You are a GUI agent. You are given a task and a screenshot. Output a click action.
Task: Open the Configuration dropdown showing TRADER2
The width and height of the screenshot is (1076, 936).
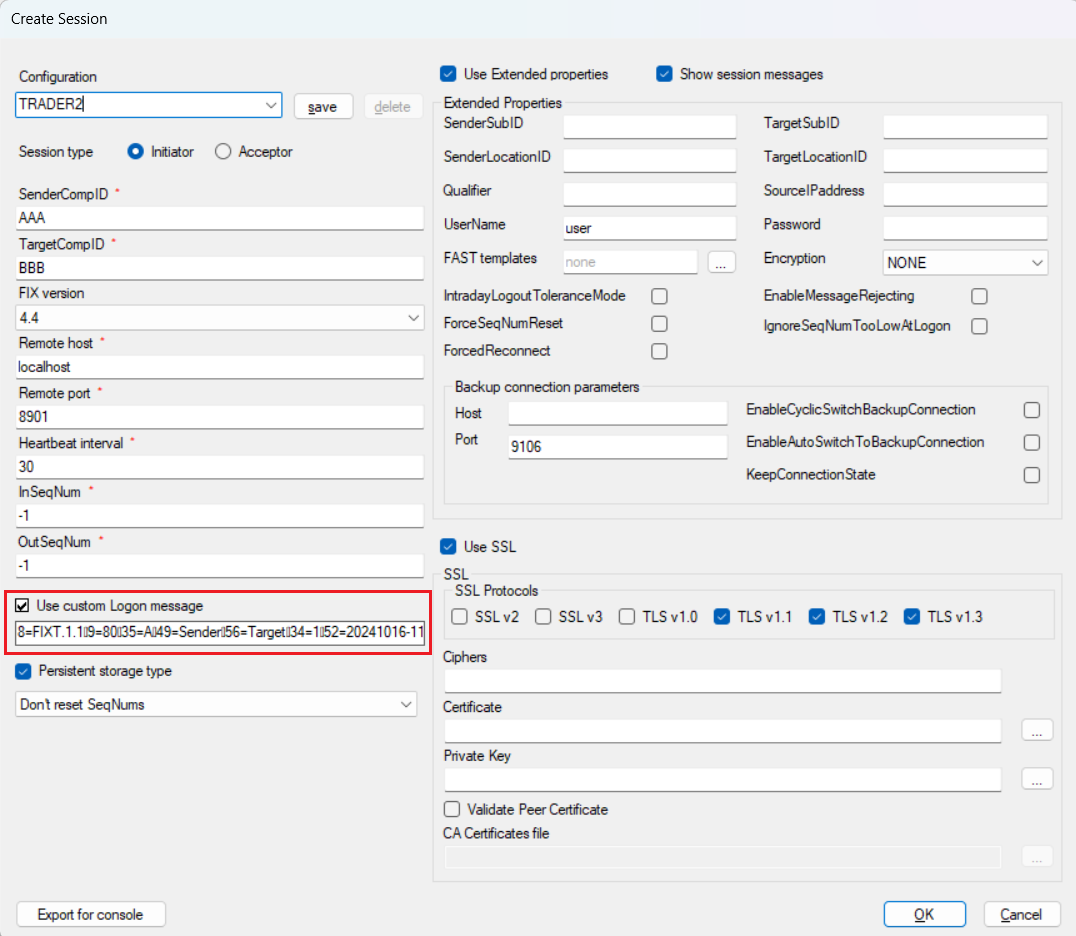pyautogui.click(x=271, y=105)
